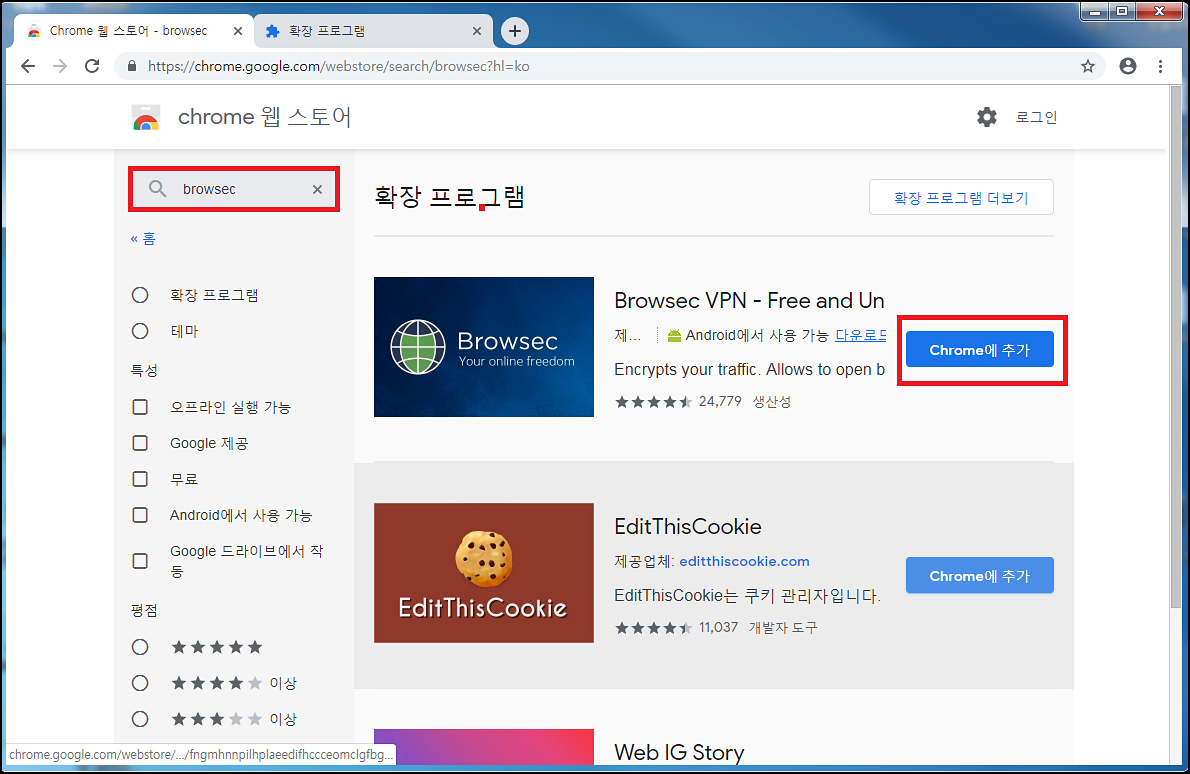Viewport: 1190px width, 774px height.
Task: Click the browsec search input field
Action: (x=234, y=189)
